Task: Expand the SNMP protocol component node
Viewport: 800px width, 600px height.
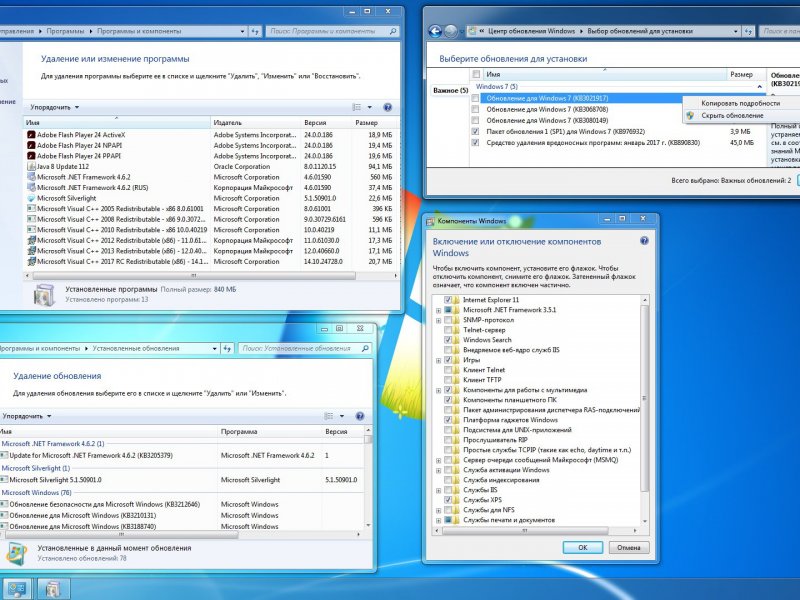Action: coord(438,320)
